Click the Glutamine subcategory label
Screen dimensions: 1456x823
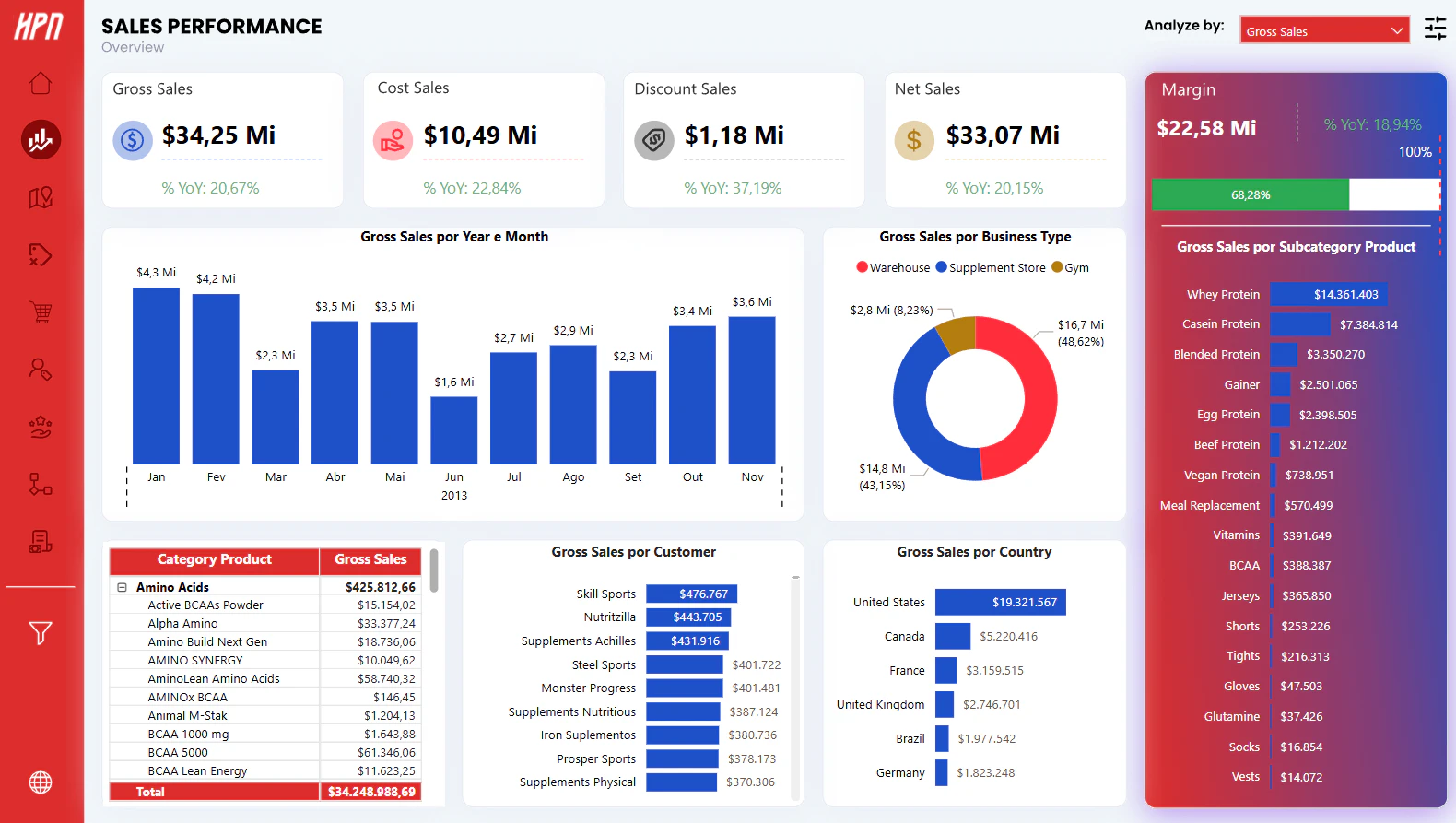coord(1232,716)
